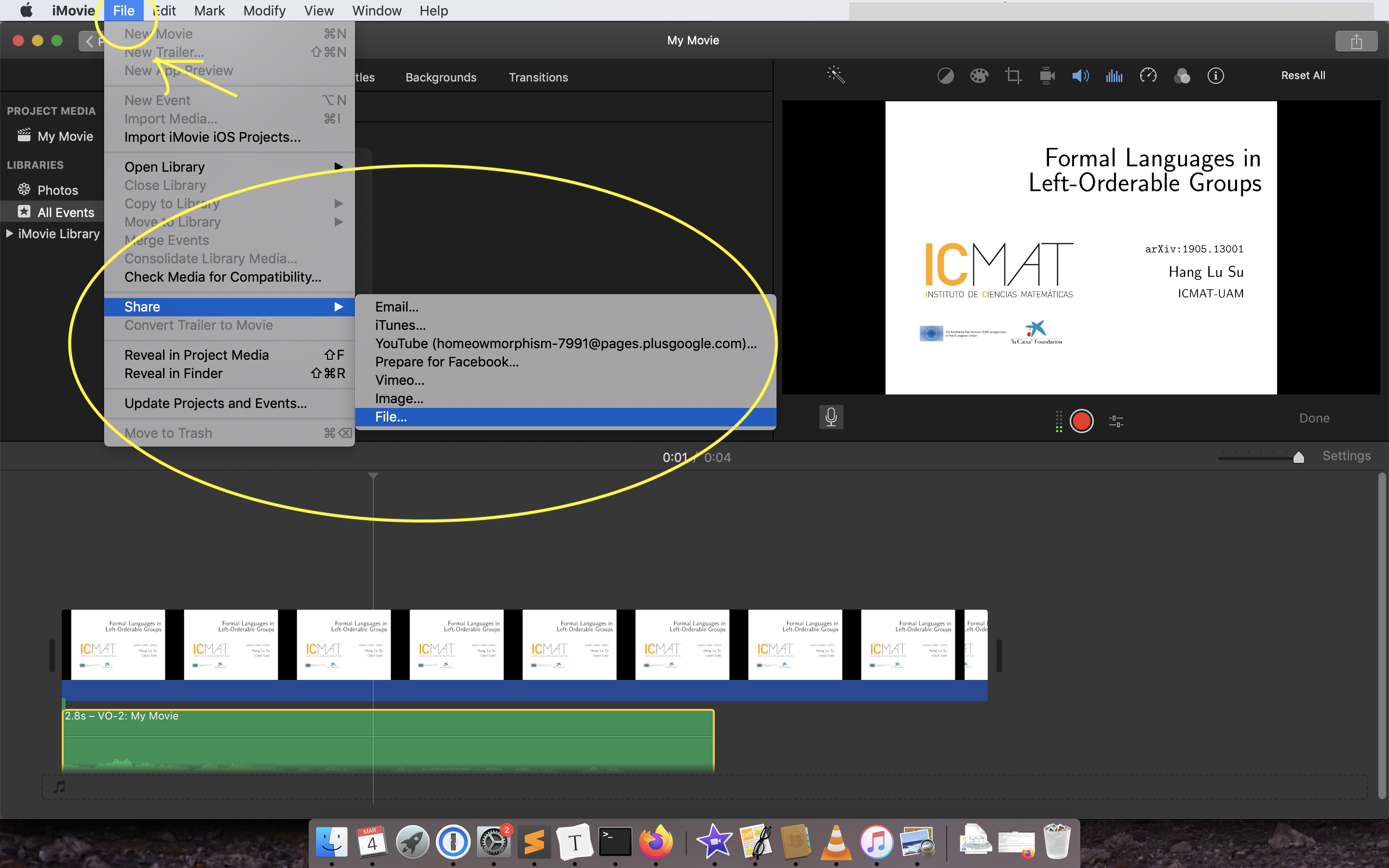Expand the Open Library submenu
Image resolution: width=1389 pixels, height=868 pixels.
pos(230,167)
